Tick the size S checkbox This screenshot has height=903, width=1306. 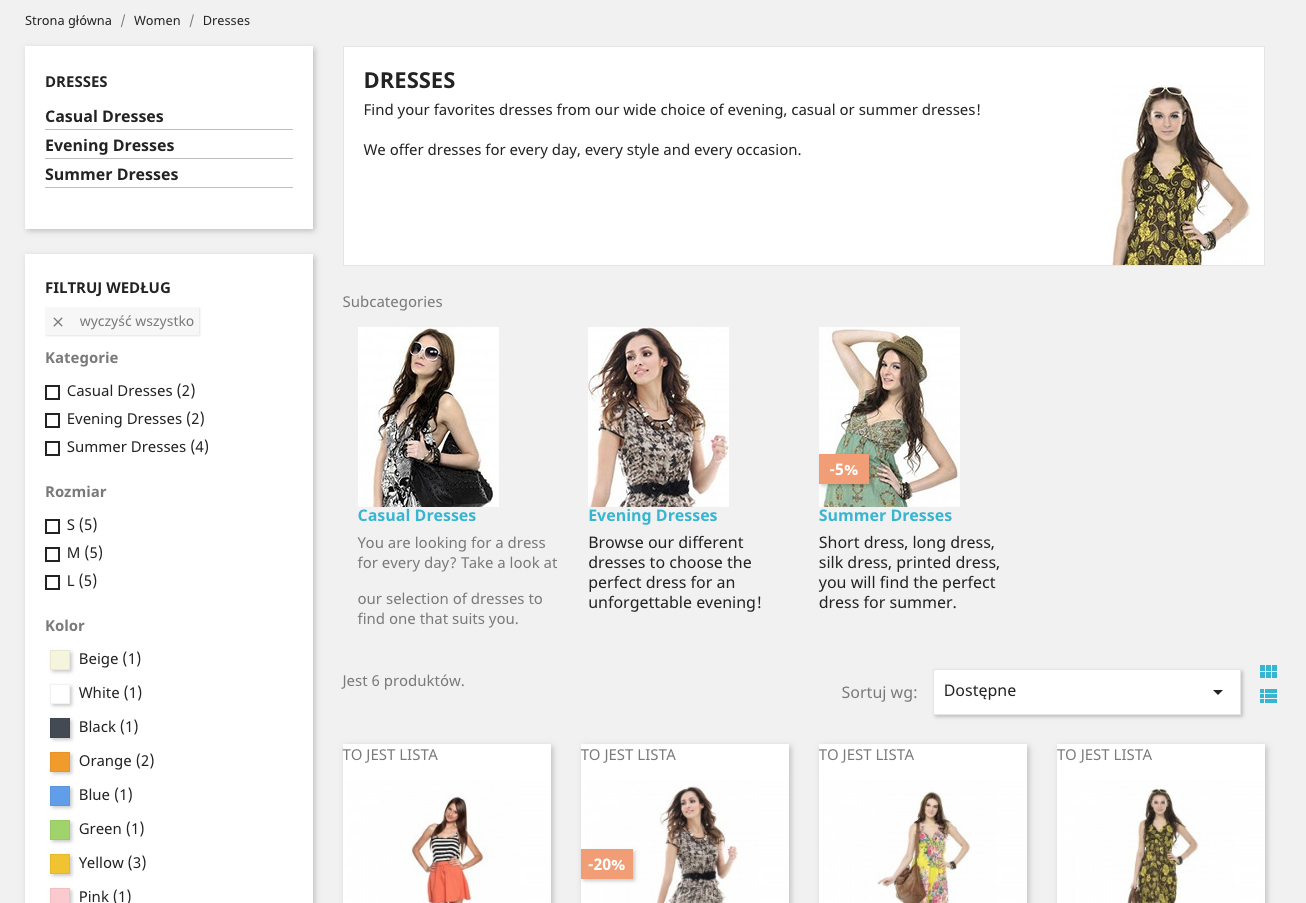click(53, 526)
